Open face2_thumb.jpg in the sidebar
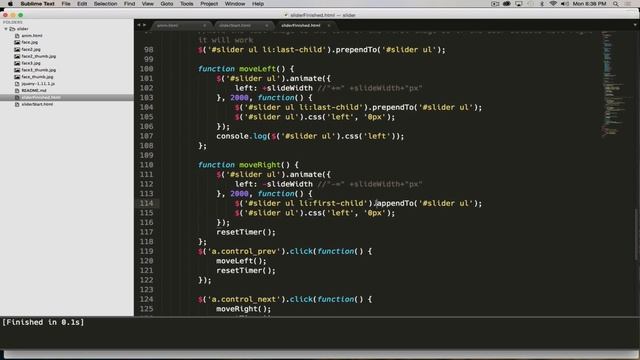Screen dimensions: 640x360 coord(39,56)
